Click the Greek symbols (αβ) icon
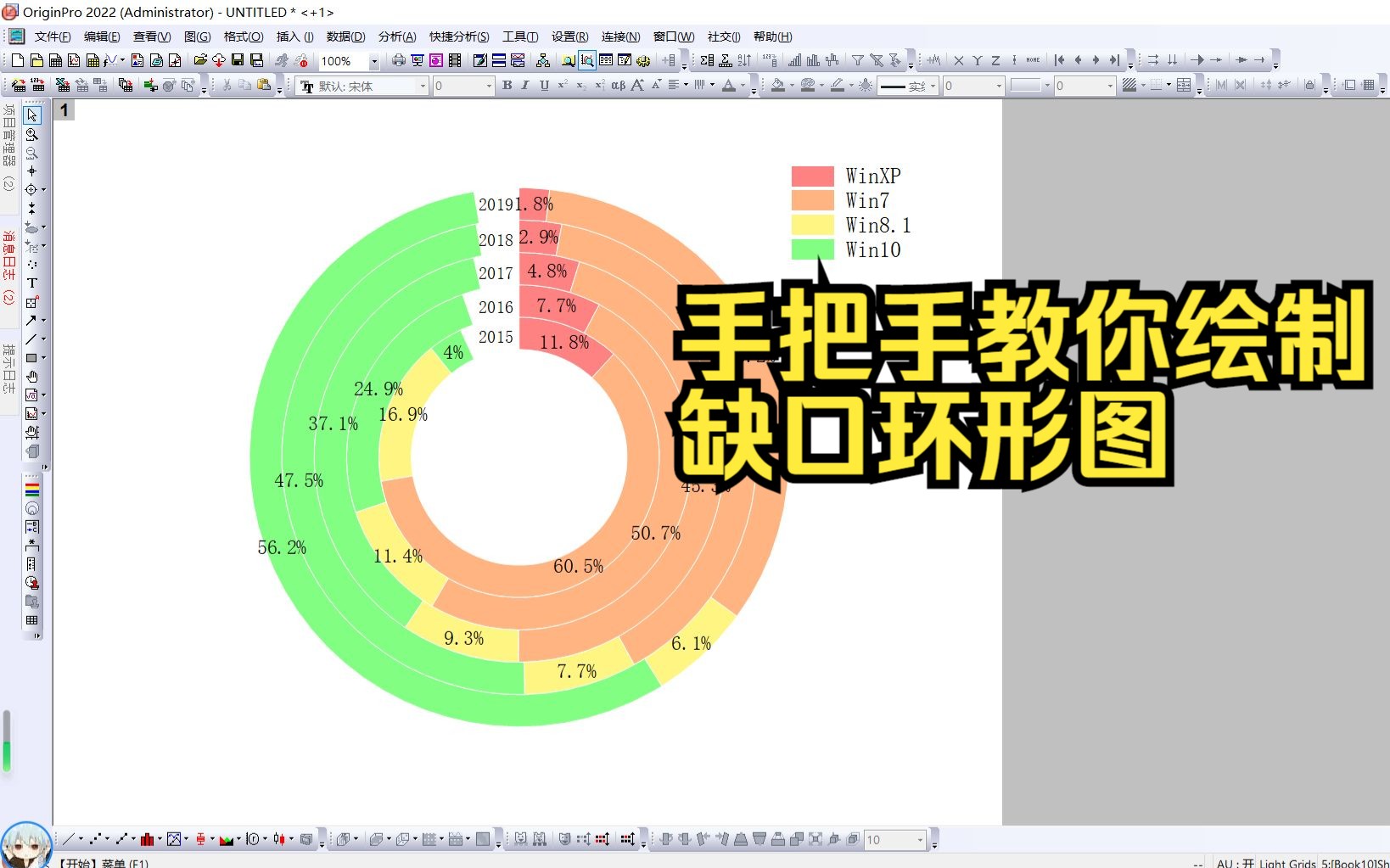 [x=618, y=85]
